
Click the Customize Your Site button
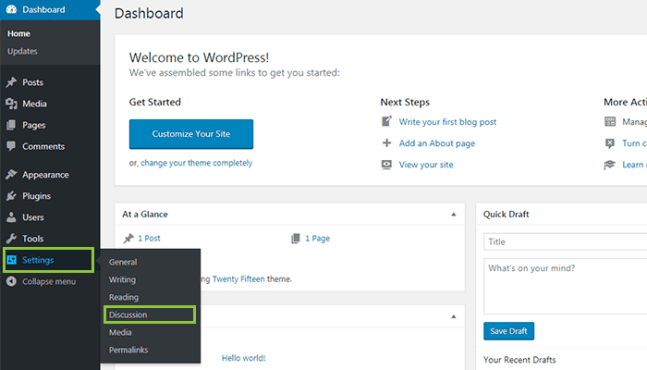pyautogui.click(x=191, y=134)
